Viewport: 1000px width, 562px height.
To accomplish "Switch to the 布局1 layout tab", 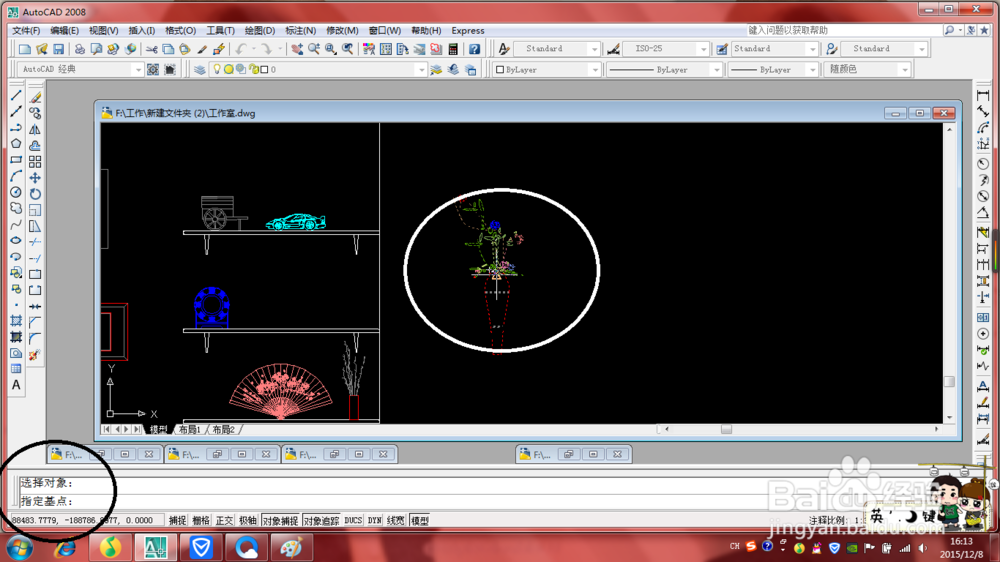I will (190, 429).
